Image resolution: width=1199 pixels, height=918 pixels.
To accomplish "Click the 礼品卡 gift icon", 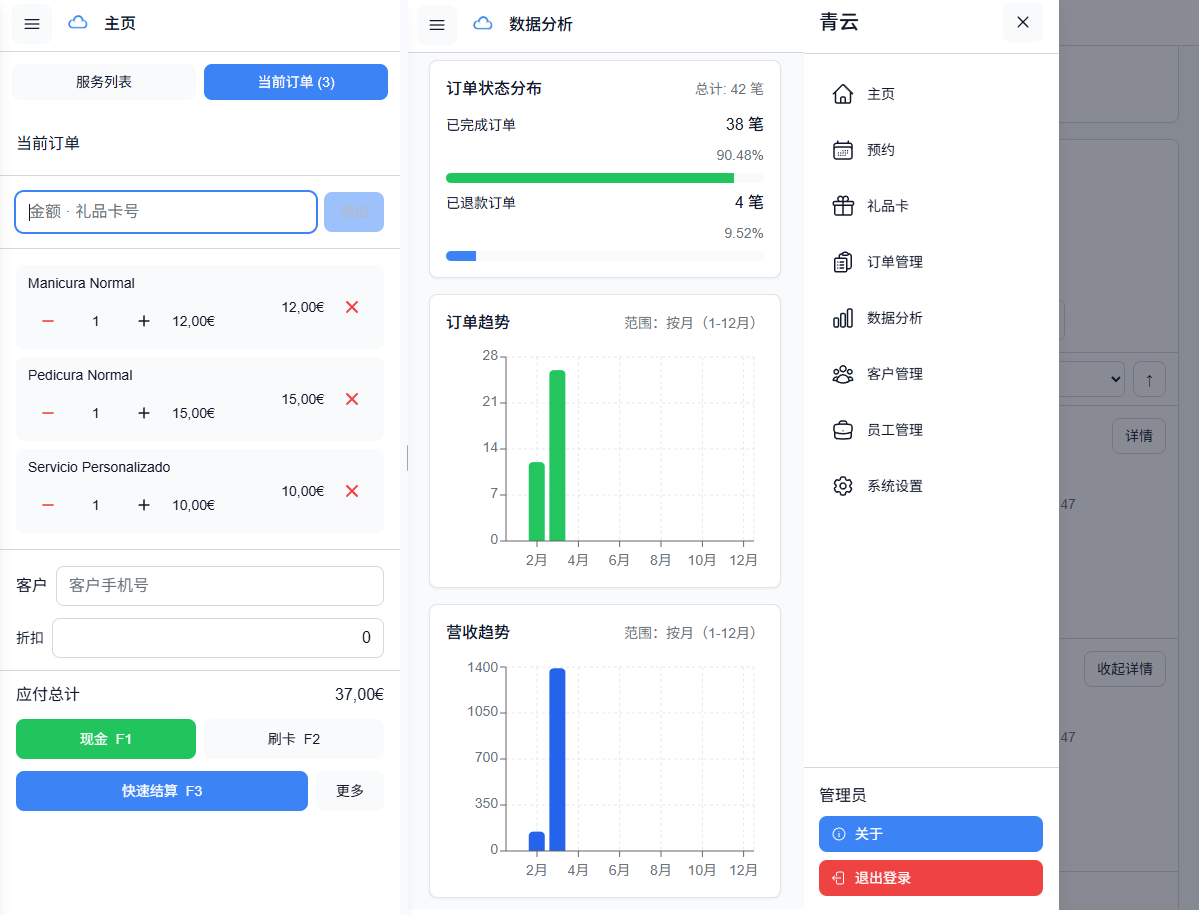I will [843, 206].
